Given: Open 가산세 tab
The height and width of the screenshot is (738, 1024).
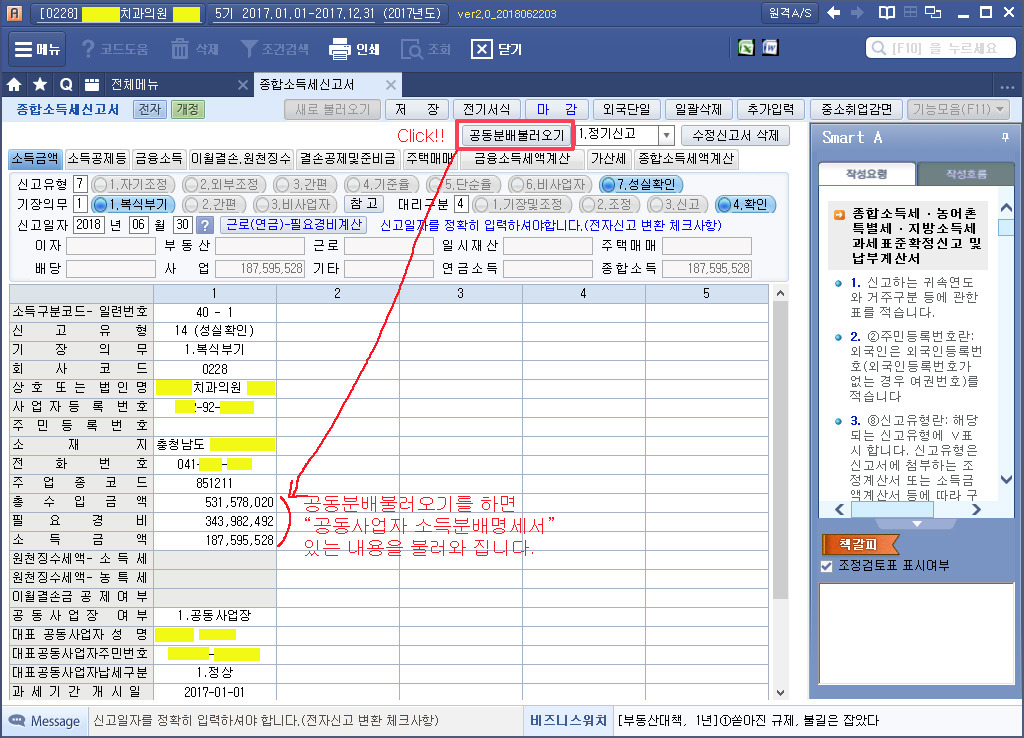Looking at the screenshot, I should 609,159.
